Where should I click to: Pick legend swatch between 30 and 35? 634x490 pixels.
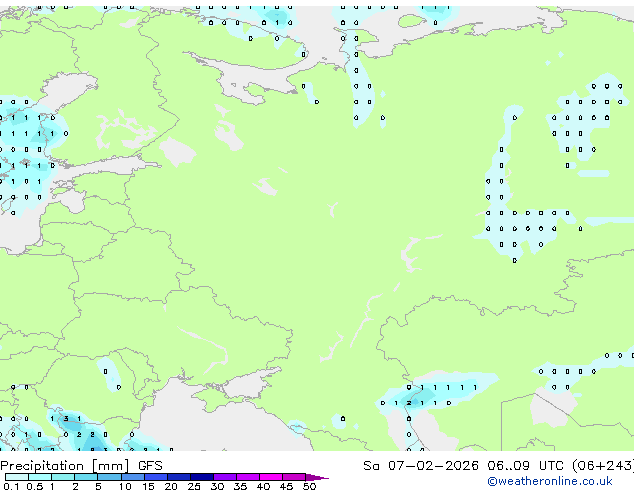225,477
